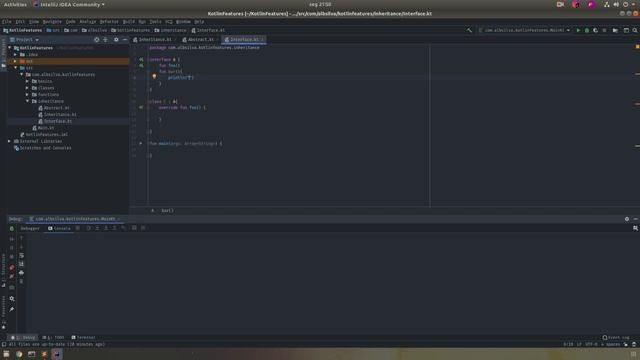Toggle soft-wrap icon in console sidebar
The width and height of the screenshot is (640, 360).
[21, 256]
